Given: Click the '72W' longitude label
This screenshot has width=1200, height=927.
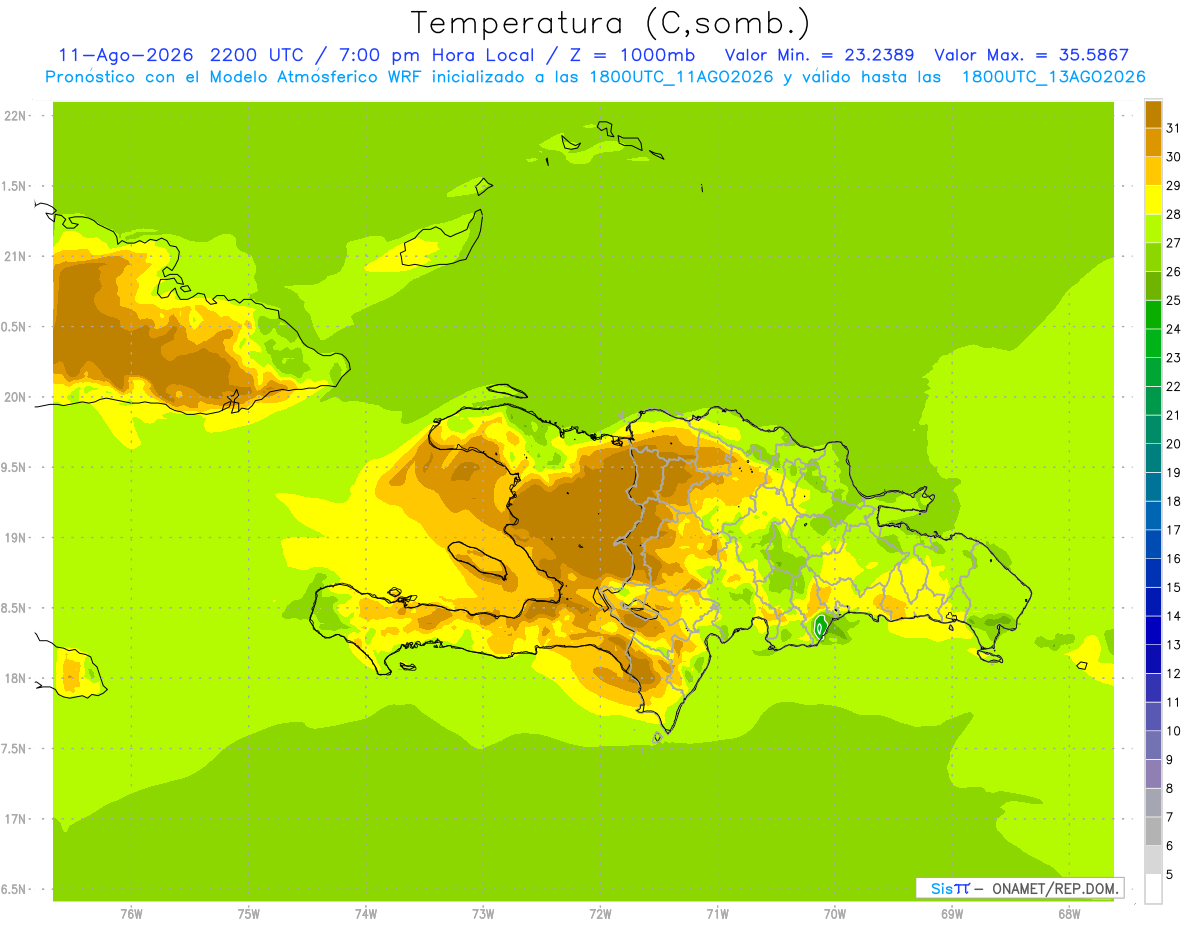Looking at the screenshot, I should point(600,914).
